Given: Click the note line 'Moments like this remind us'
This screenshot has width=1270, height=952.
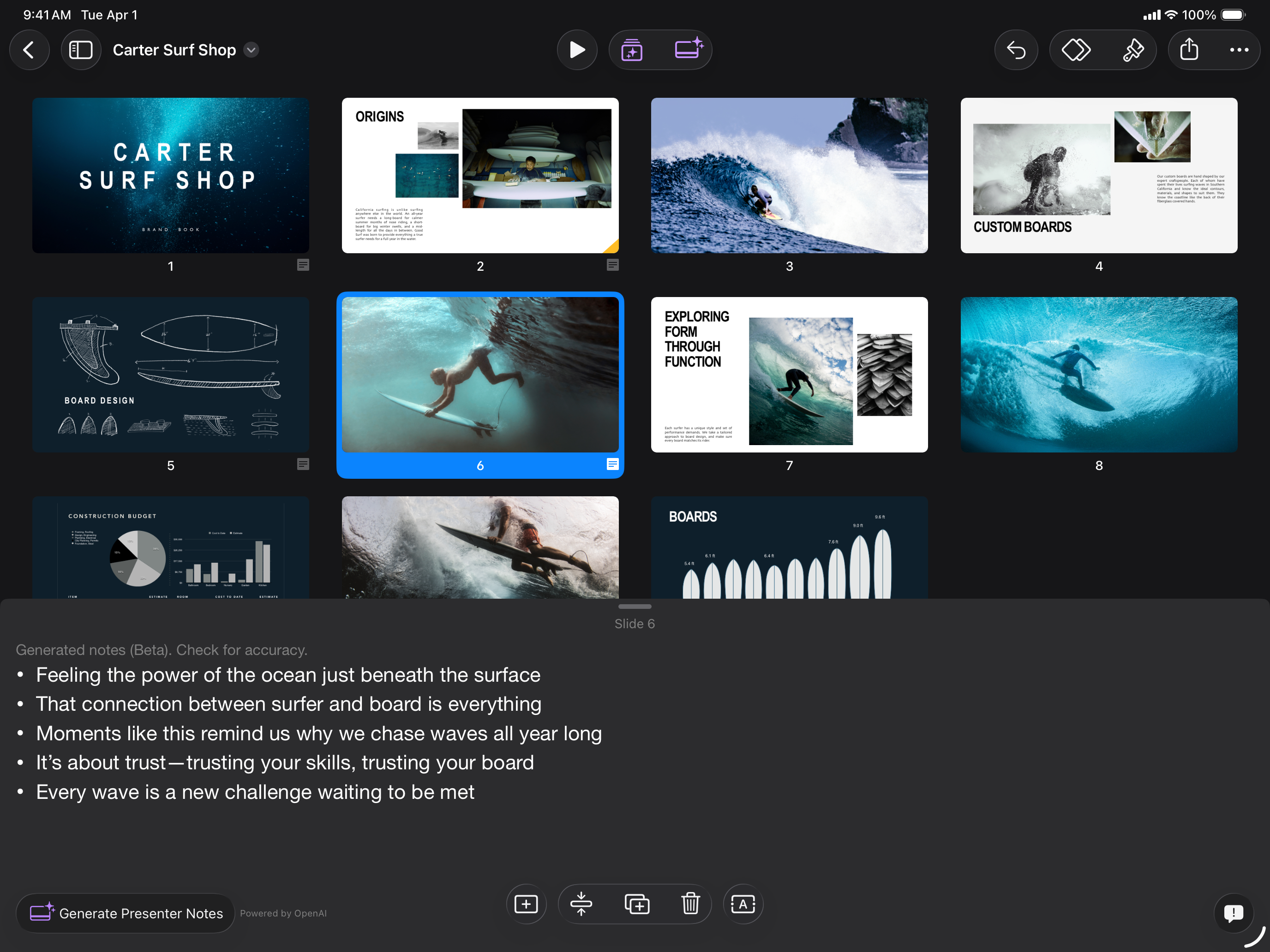Looking at the screenshot, I should pyautogui.click(x=318, y=733).
